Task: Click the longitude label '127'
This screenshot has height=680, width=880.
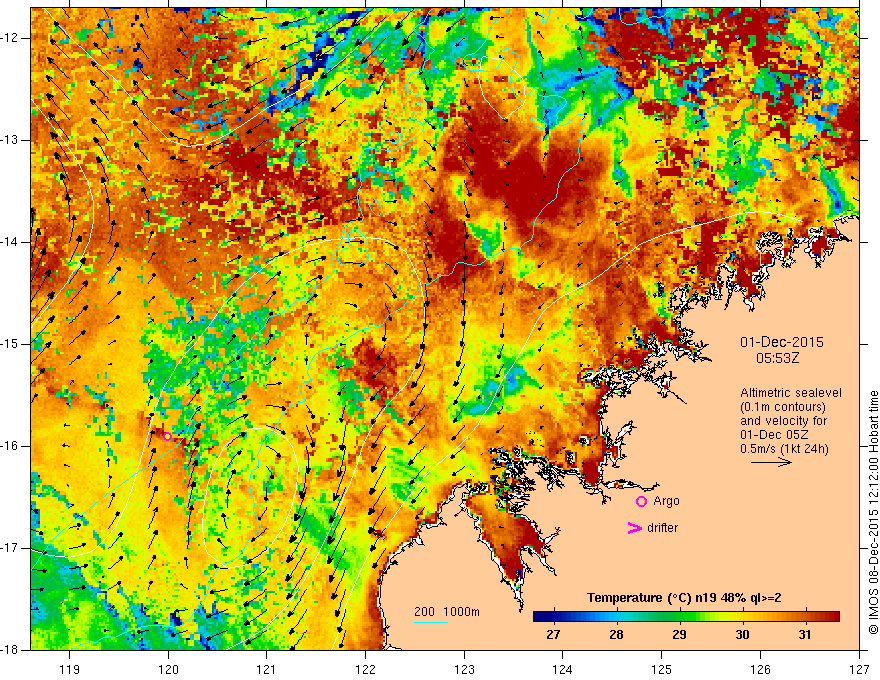Action: 859,670
